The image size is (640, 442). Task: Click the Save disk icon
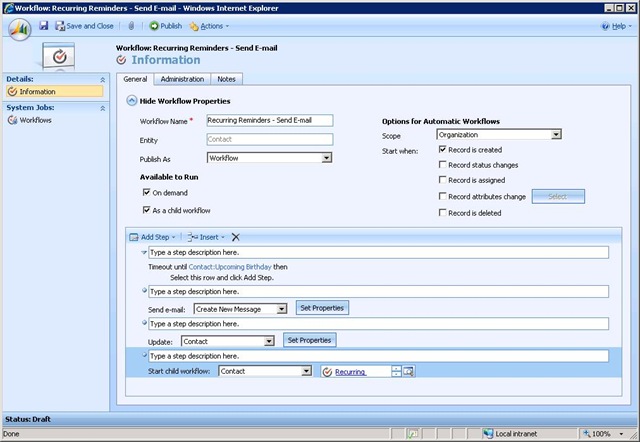(x=44, y=26)
